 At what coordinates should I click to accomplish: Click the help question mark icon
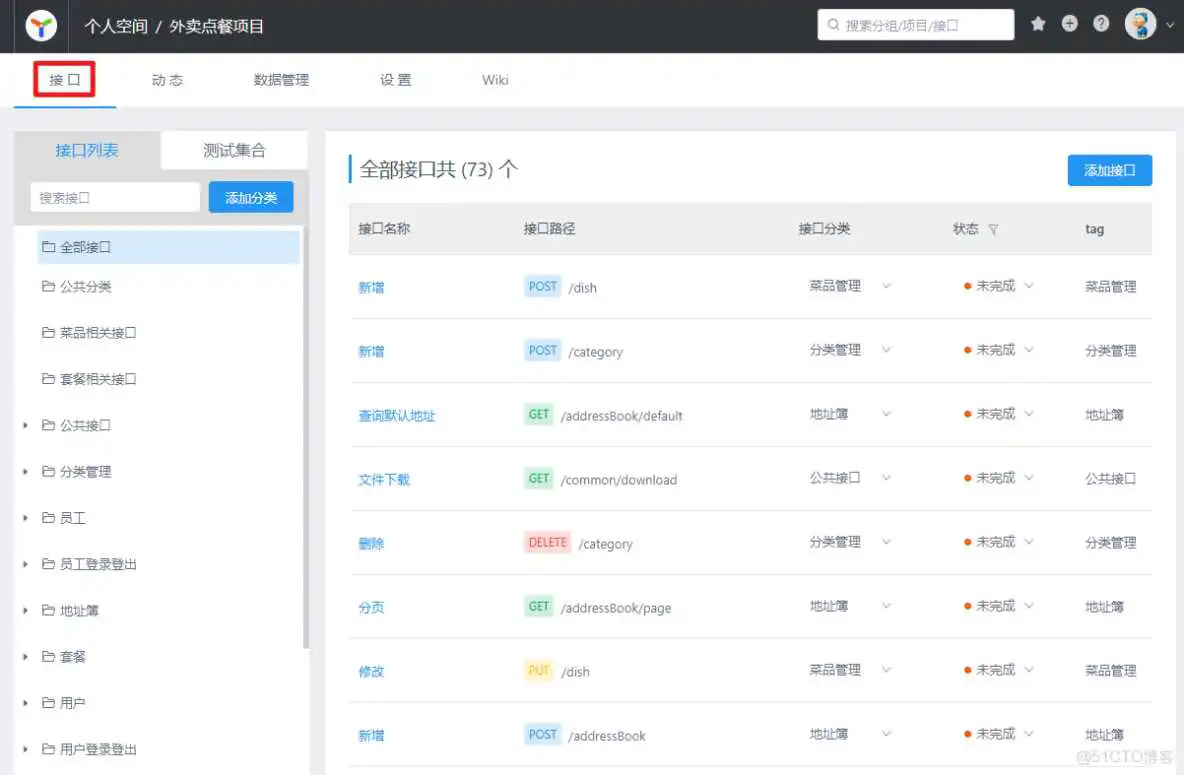(1102, 22)
